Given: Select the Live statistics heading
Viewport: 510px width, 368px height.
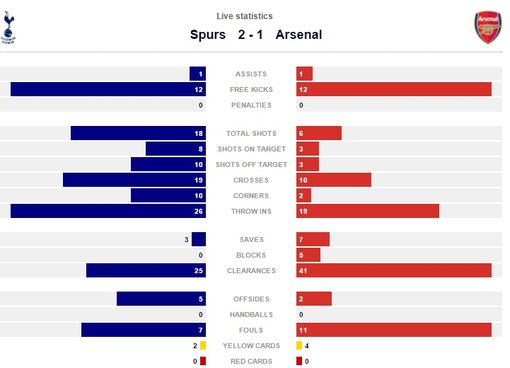Looking at the screenshot, I should (244, 16).
